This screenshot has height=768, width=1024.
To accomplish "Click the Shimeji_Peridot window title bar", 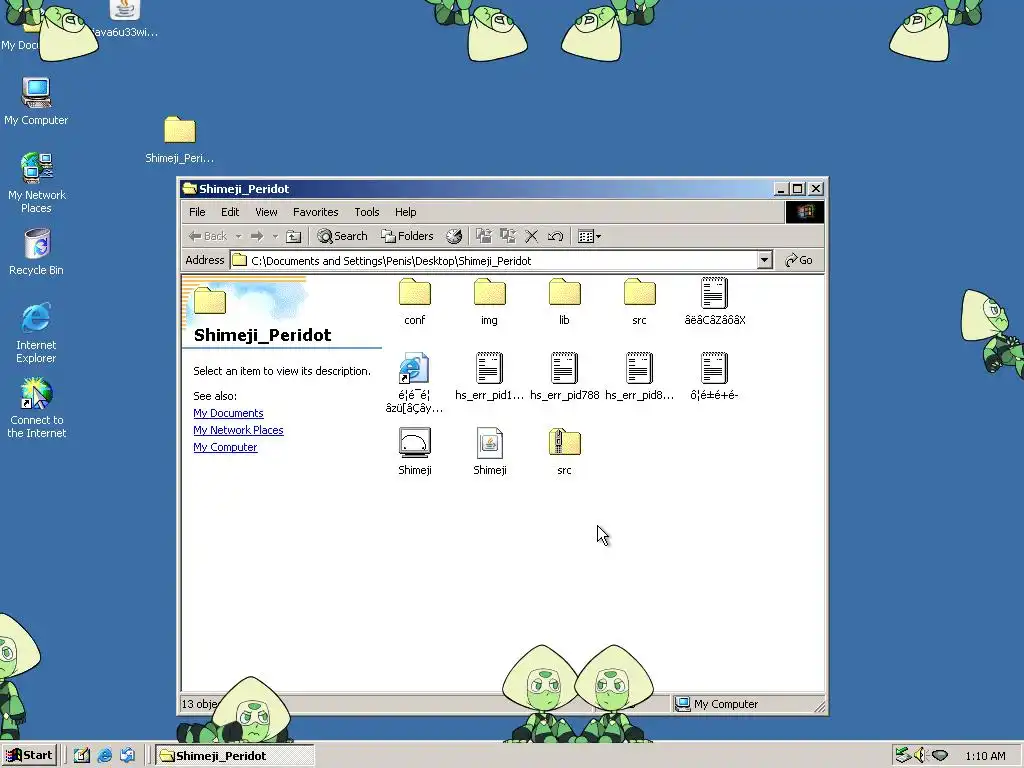I will tap(477, 189).
